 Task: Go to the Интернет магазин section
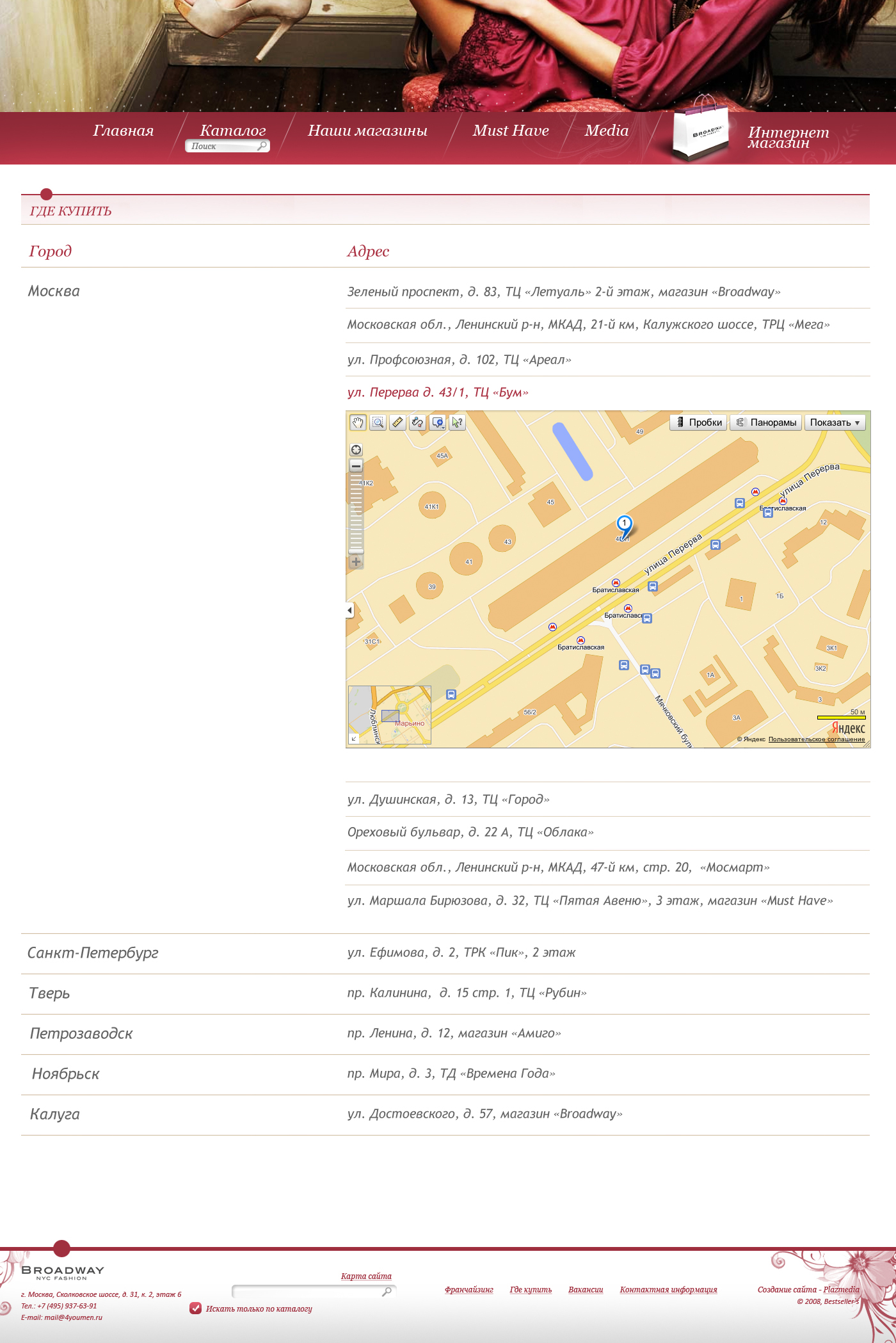tap(788, 137)
